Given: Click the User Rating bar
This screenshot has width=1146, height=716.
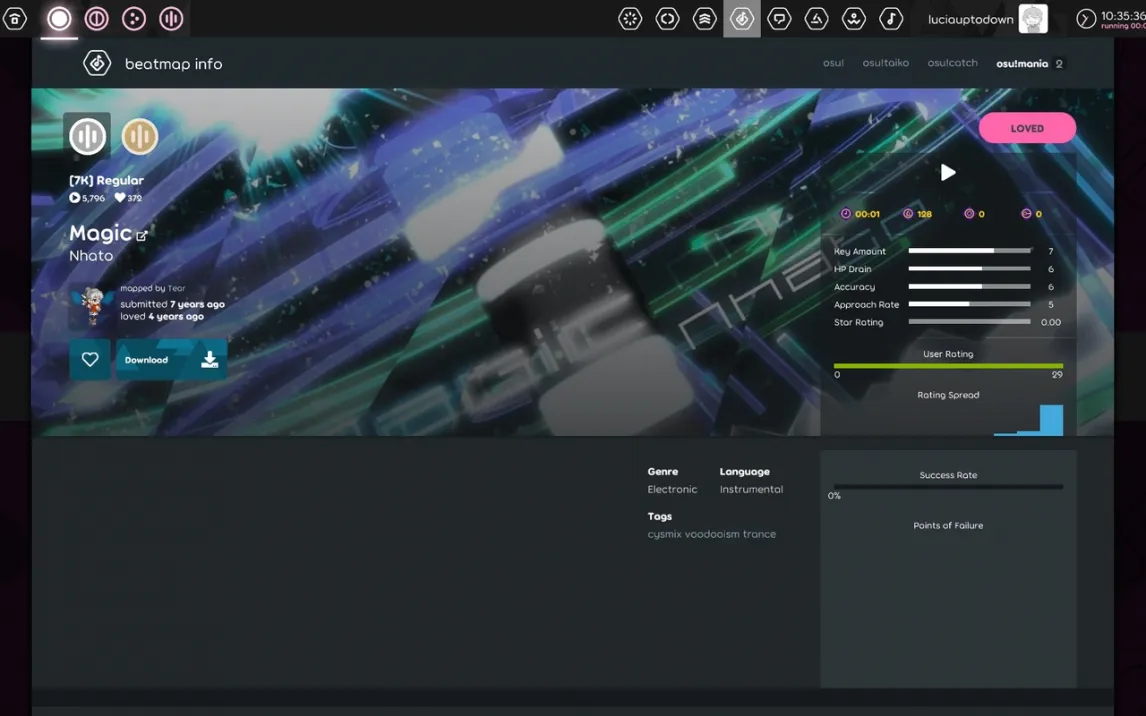Looking at the screenshot, I should pyautogui.click(x=948, y=366).
